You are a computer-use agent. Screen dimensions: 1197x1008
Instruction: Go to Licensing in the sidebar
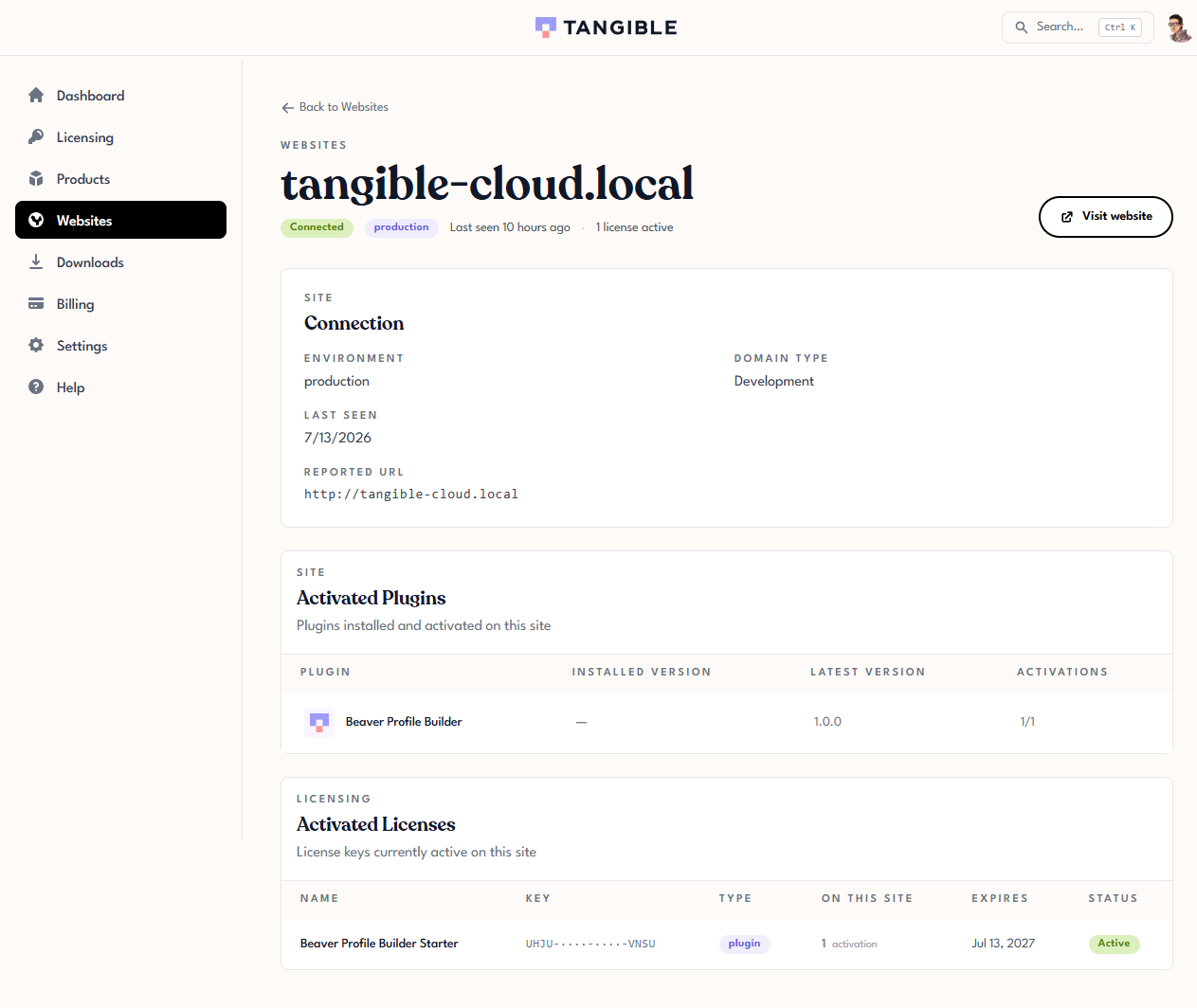120,137
